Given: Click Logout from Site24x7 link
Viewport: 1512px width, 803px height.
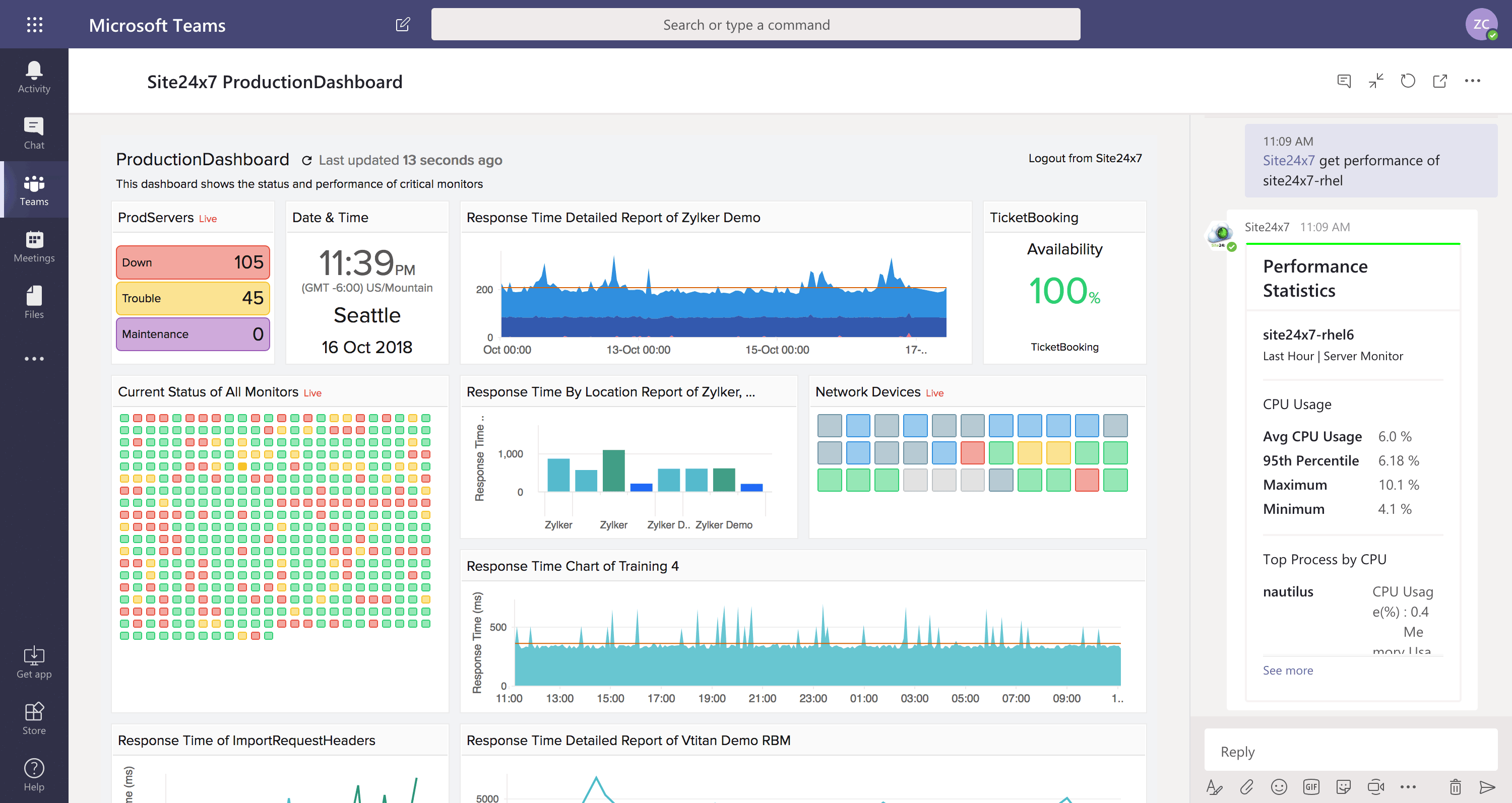Looking at the screenshot, I should point(1085,158).
